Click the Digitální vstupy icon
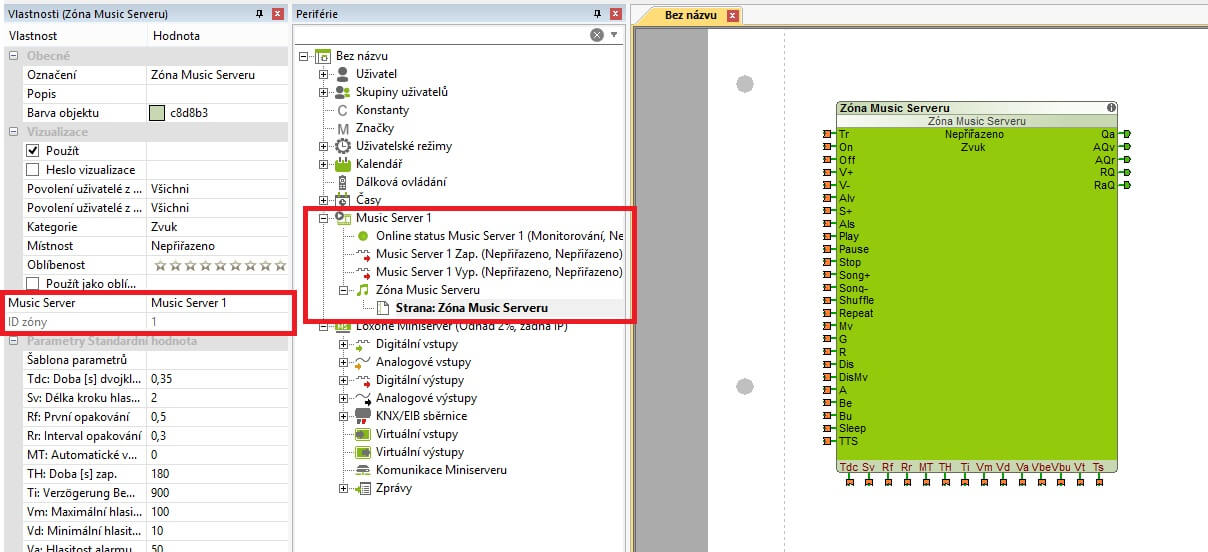 [363, 344]
